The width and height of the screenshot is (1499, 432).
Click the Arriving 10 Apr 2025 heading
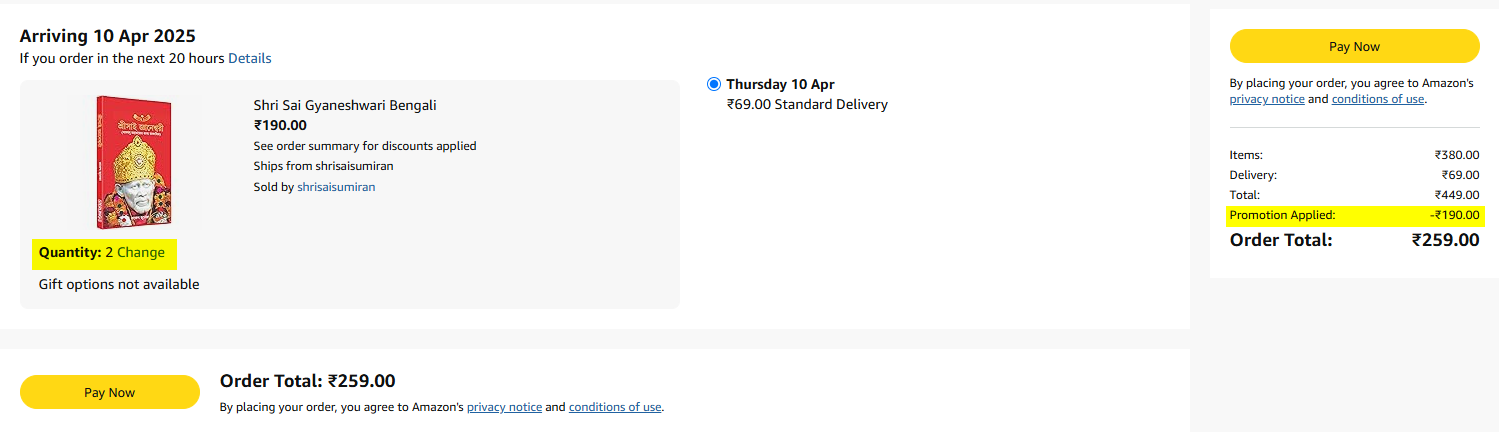coord(107,36)
